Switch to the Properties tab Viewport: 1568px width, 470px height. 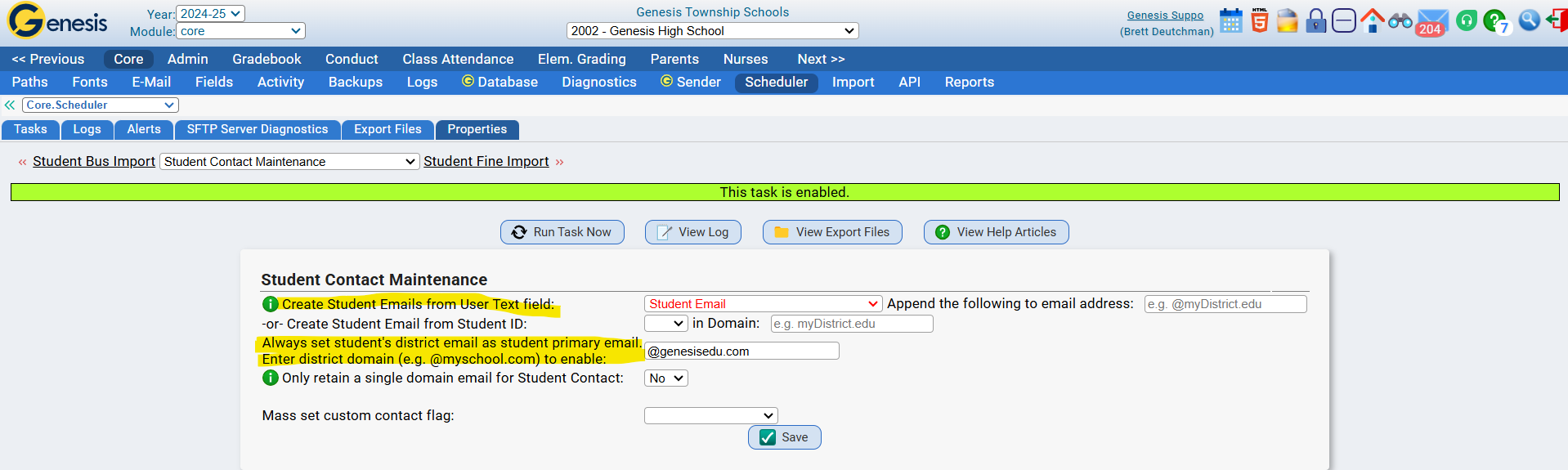[x=477, y=129]
